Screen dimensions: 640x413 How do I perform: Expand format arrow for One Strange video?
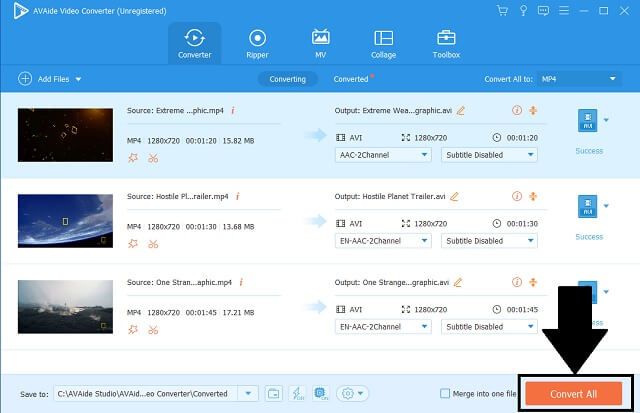coord(606,291)
